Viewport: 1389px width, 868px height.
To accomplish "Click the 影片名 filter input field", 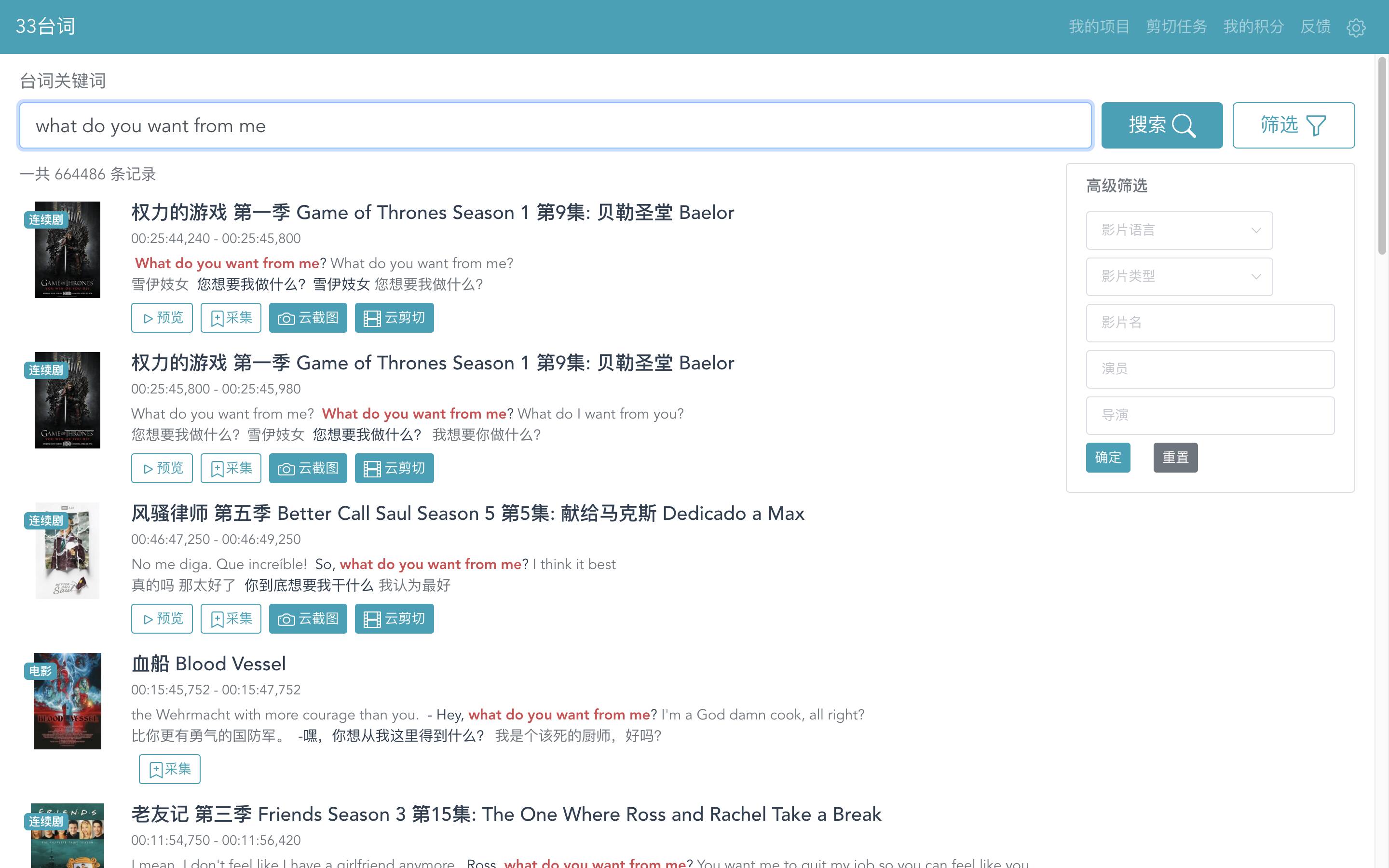I will [x=1210, y=323].
